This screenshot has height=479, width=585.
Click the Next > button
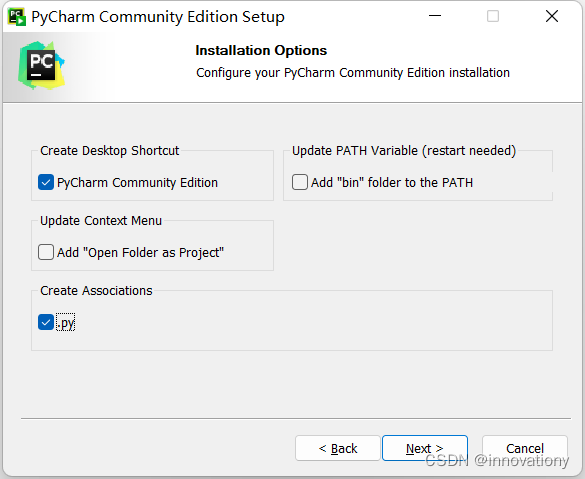[x=425, y=448]
